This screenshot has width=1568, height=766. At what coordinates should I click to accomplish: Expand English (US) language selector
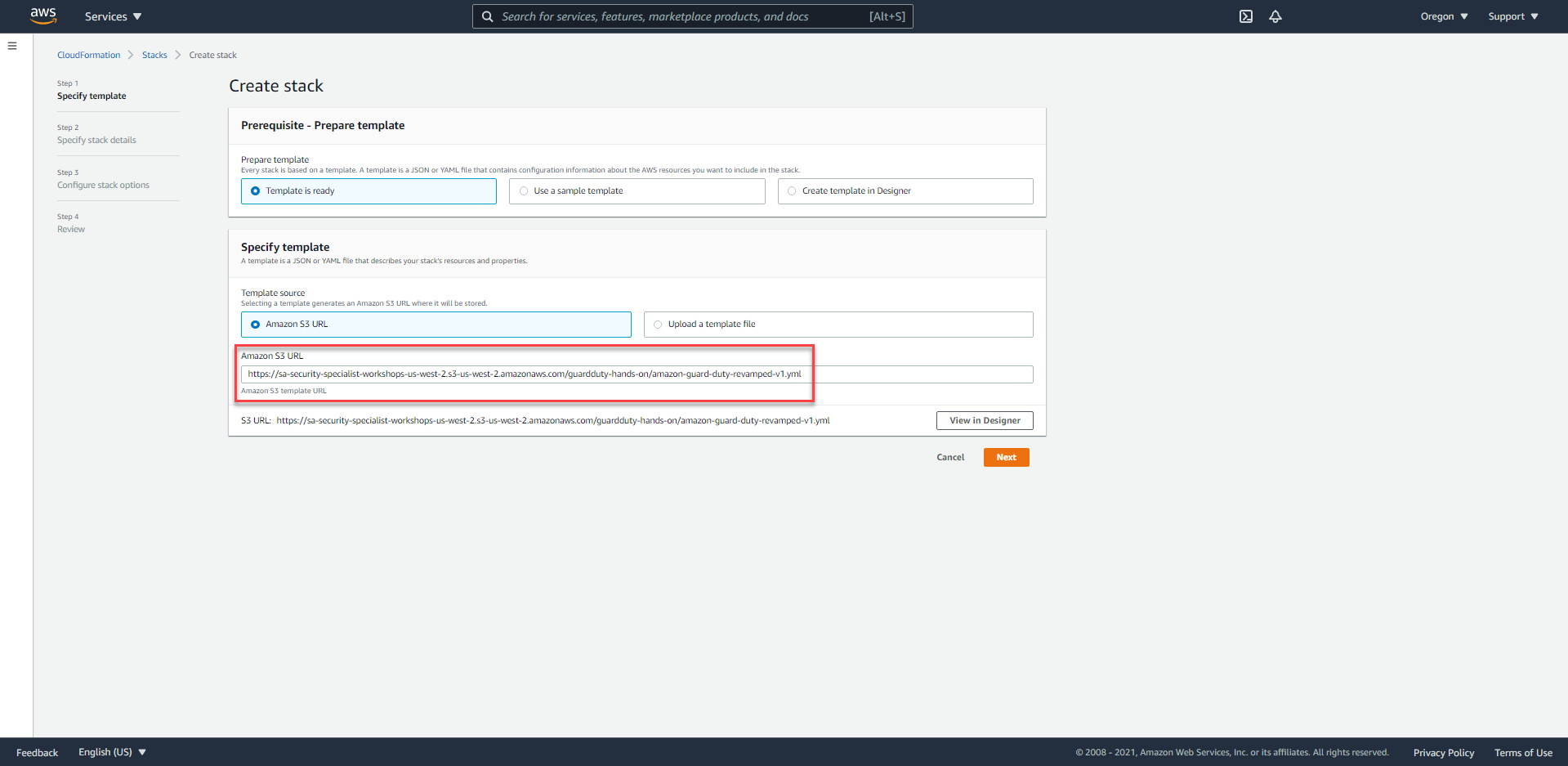click(112, 752)
